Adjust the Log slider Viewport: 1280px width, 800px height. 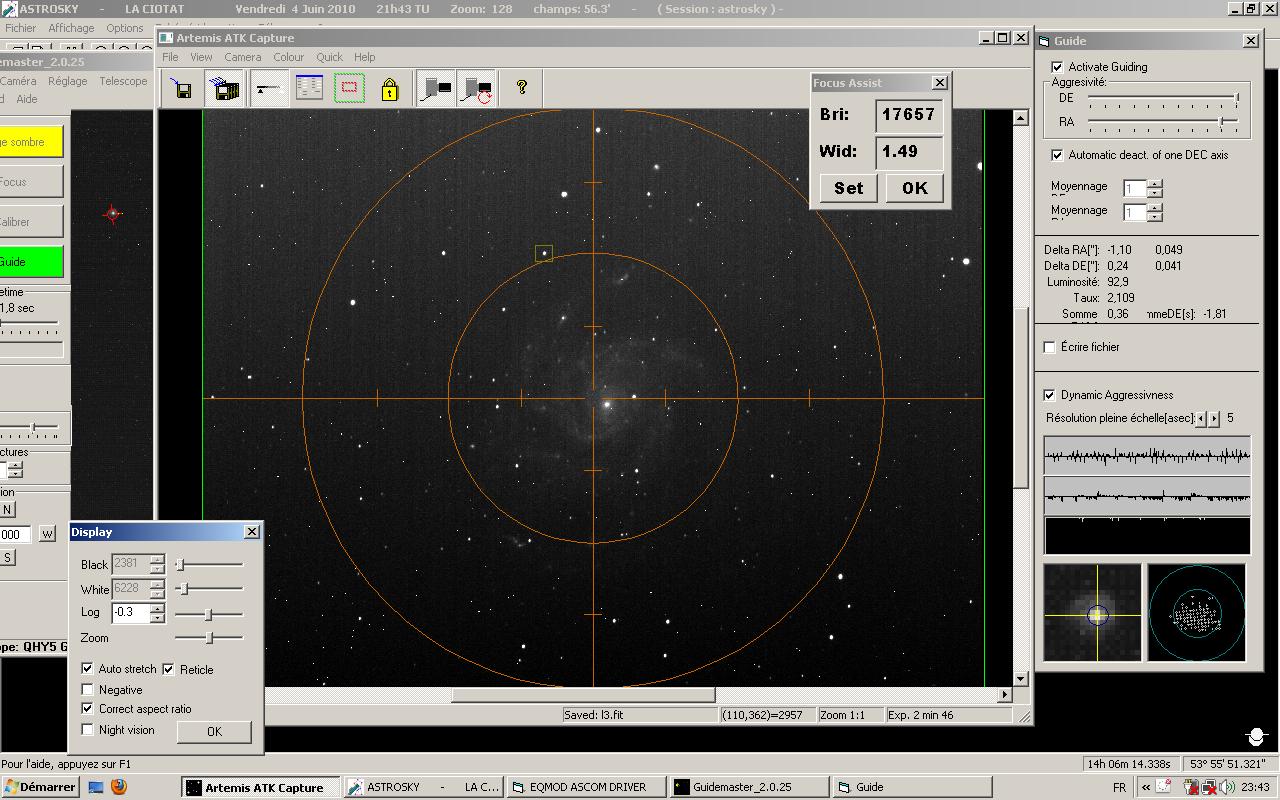[209, 614]
